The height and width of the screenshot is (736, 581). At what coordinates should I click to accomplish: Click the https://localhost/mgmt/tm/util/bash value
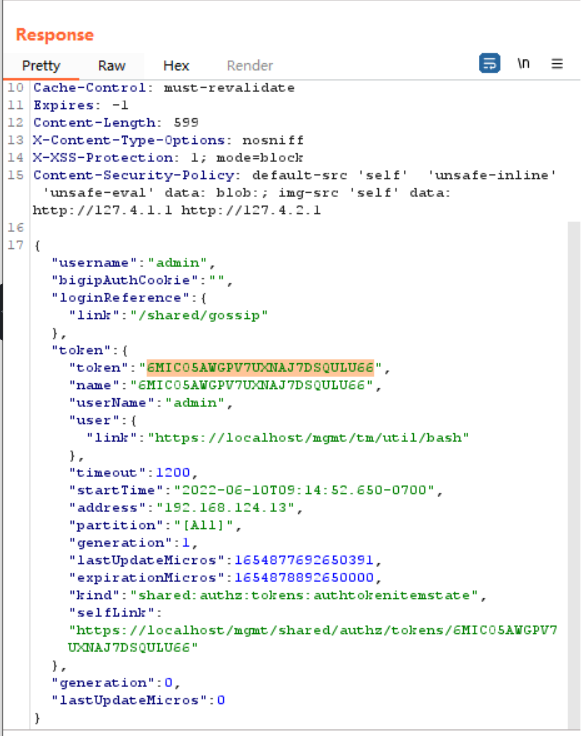pos(308,437)
